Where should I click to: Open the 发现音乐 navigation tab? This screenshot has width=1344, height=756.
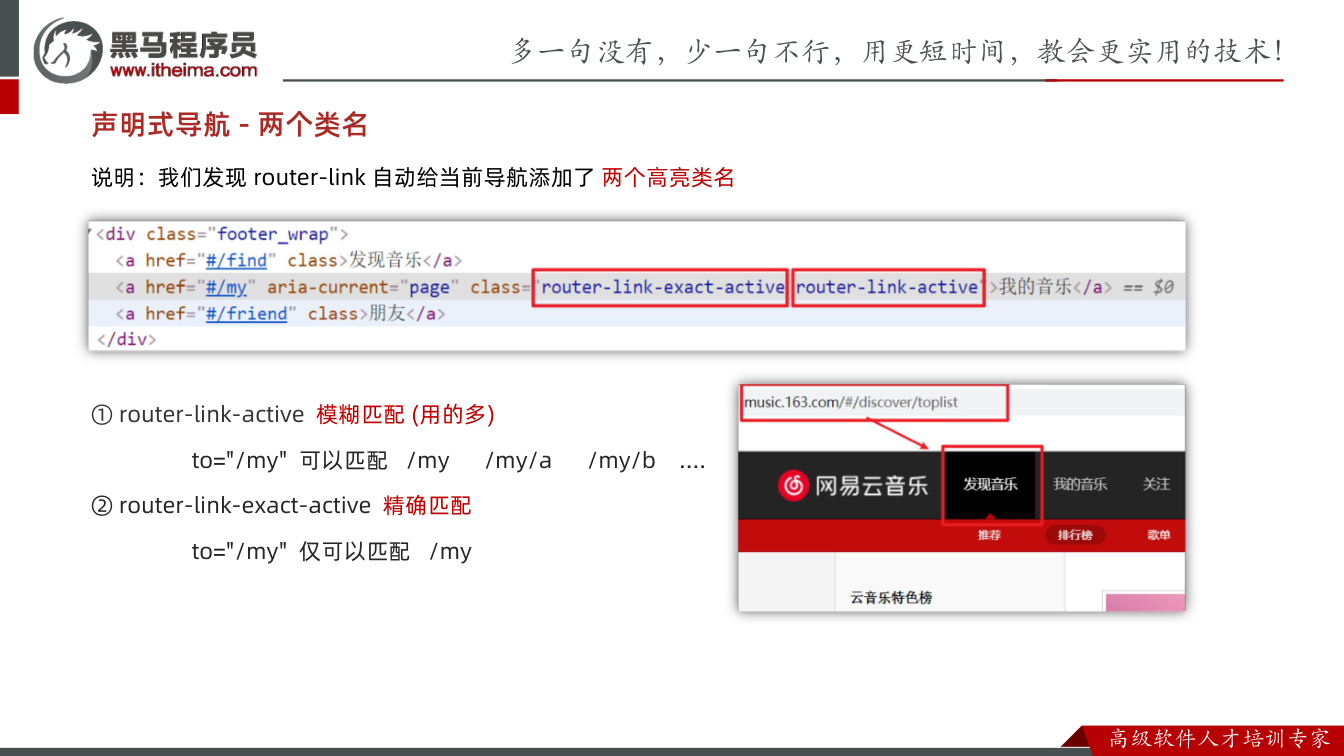[990, 484]
